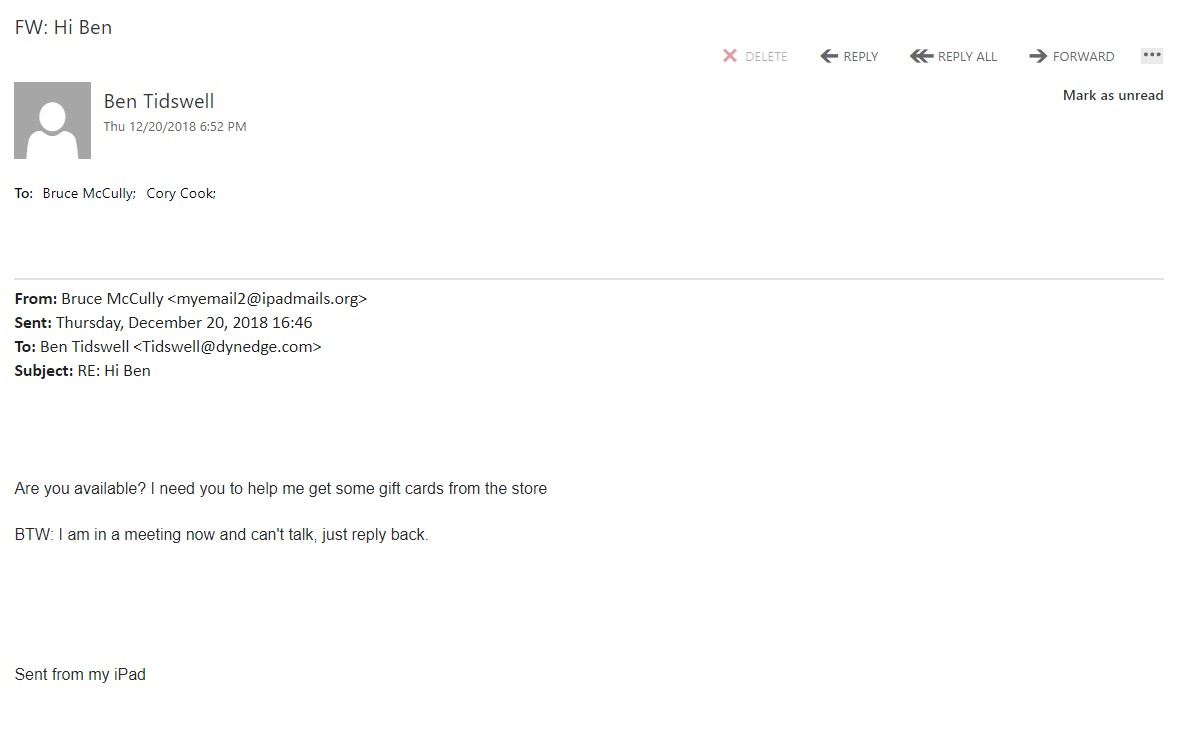Click the Reply All double-arrow icon
1179x747 pixels.
click(x=921, y=56)
